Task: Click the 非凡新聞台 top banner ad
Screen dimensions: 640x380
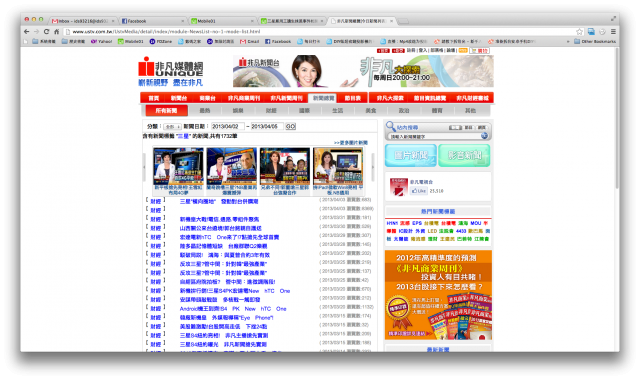Action: click(x=363, y=71)
